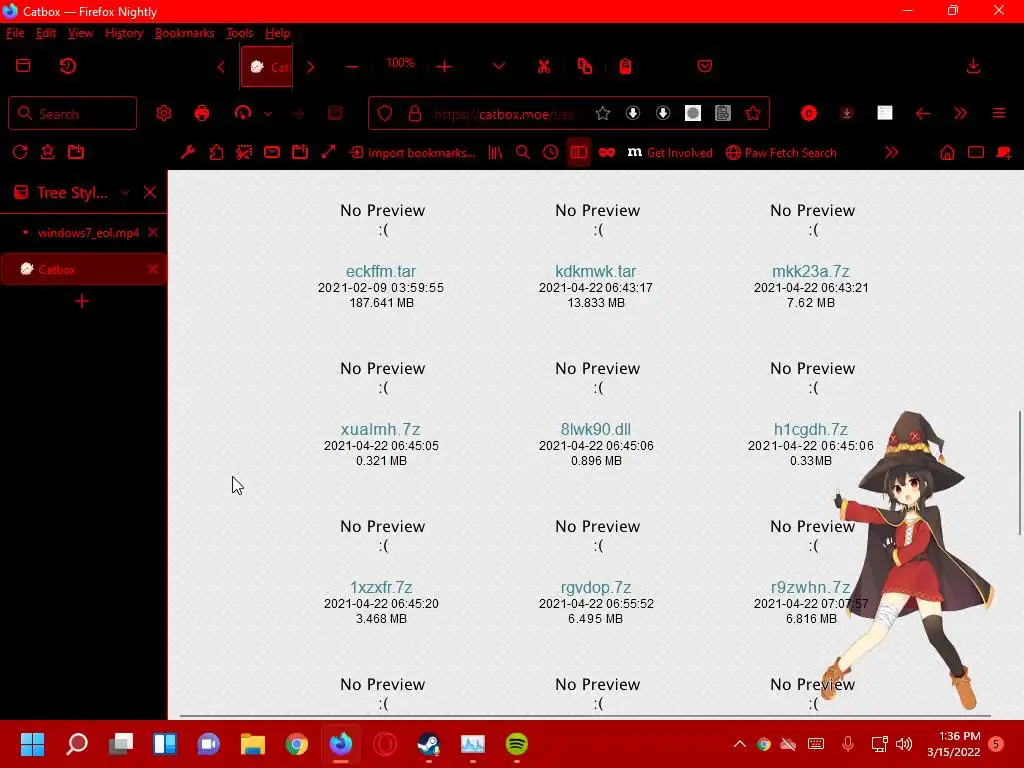This screenshot has height=768, width=1024.
Task: Toggle the sidebar button in bookmarks bar
Action: point(579,152)
